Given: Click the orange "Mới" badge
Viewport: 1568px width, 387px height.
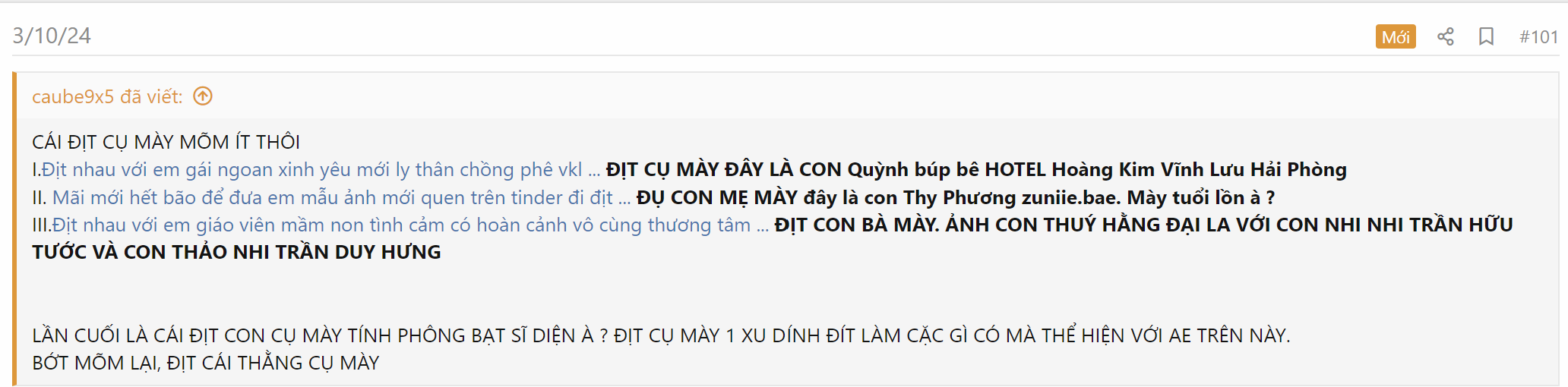Looking at the screenshot, I should tap(1396, 36).
